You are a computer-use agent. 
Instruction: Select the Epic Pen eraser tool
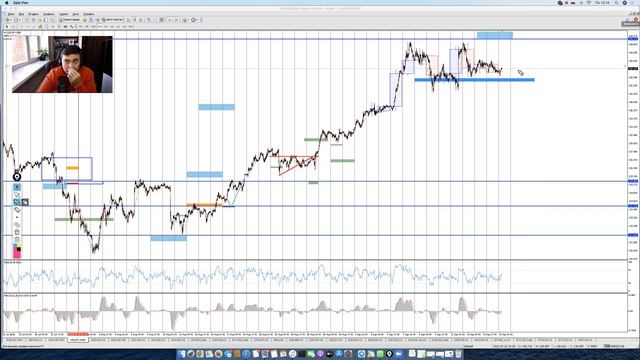point(17,209)
